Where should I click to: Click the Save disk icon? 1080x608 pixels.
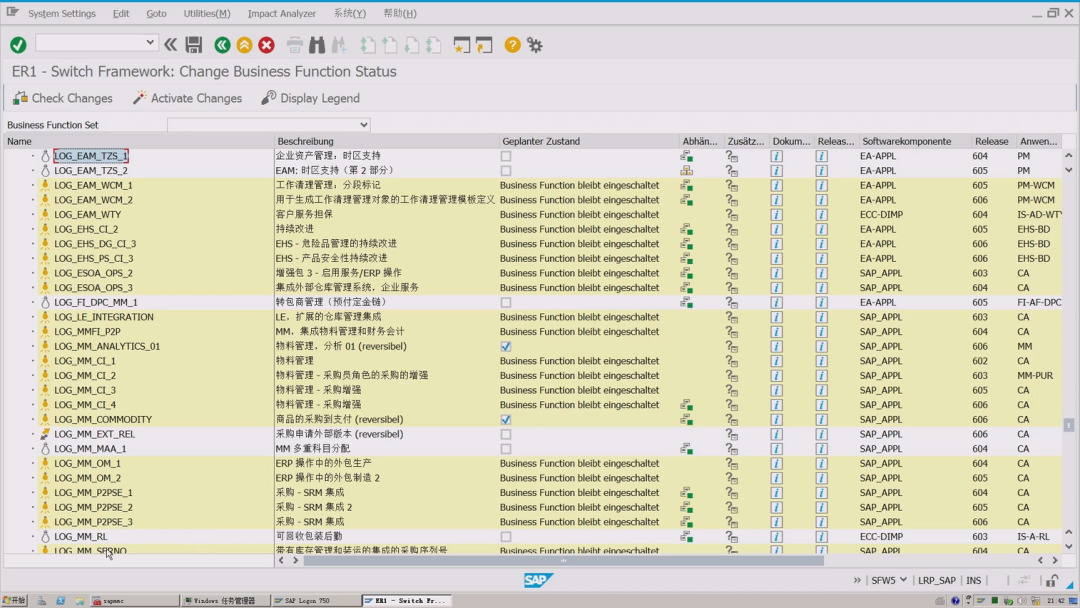(194, 45)
